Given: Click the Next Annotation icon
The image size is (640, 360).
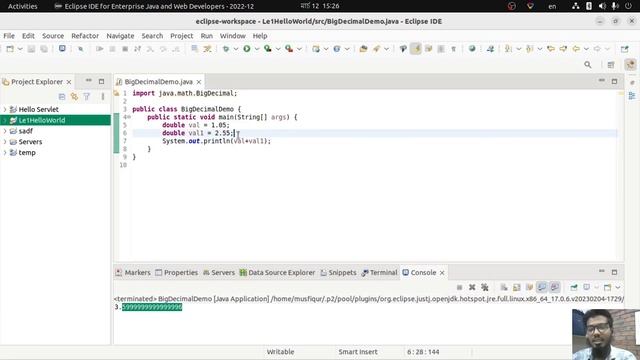Looking at the screenshot, I should pyautogui.click(x=508, y=49).
